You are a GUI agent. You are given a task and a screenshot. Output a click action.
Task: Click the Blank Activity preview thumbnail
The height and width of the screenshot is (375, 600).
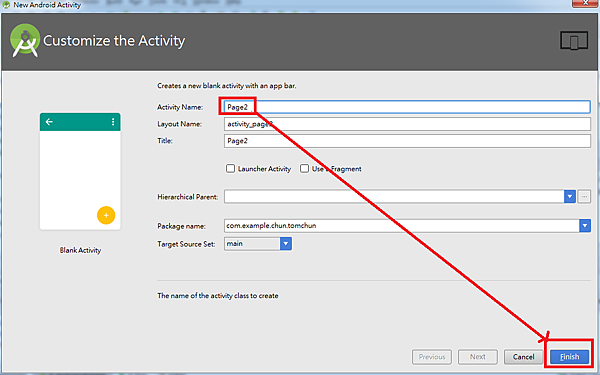80,171
